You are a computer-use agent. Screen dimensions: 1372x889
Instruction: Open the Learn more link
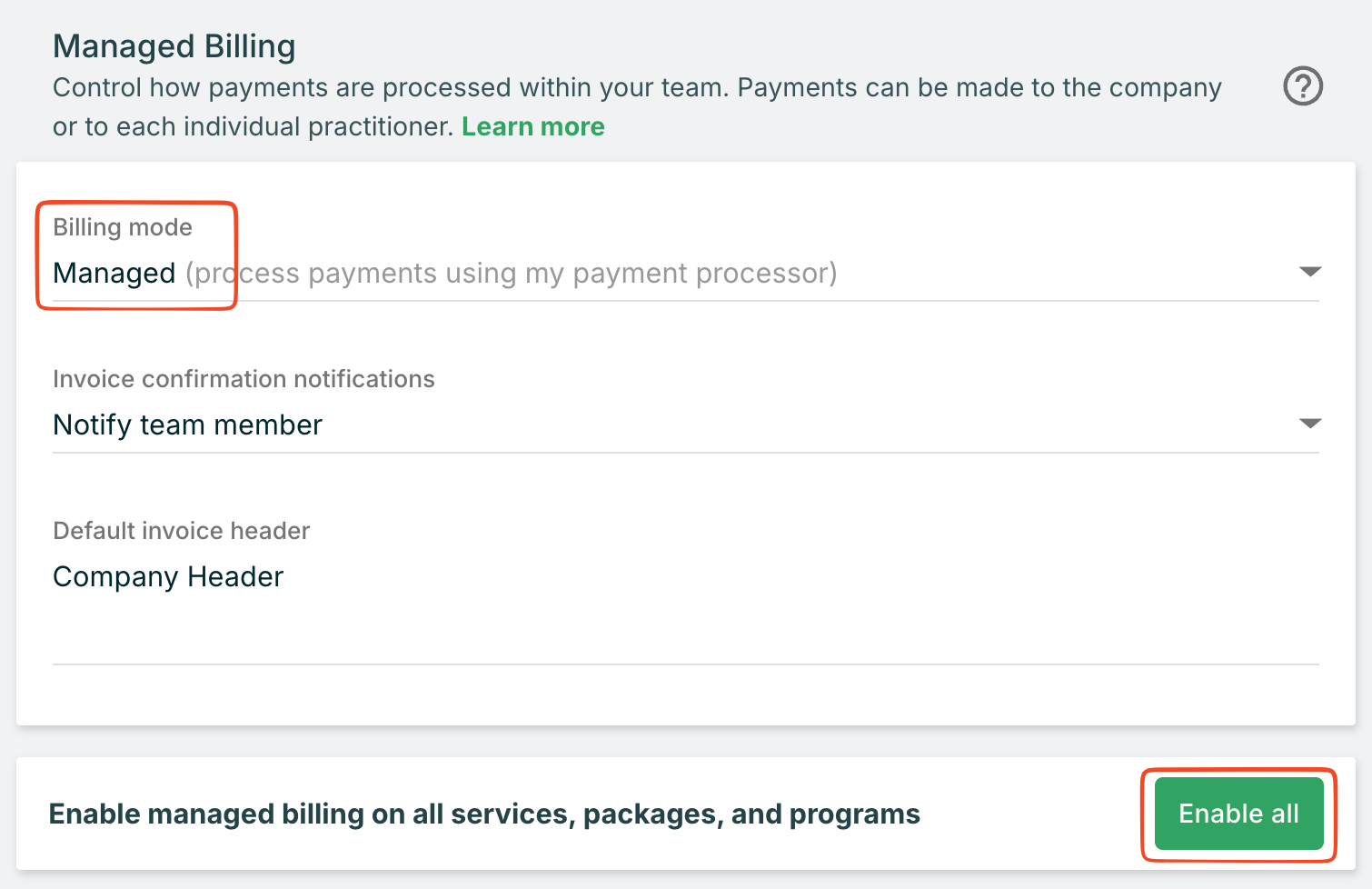[532, 126]
